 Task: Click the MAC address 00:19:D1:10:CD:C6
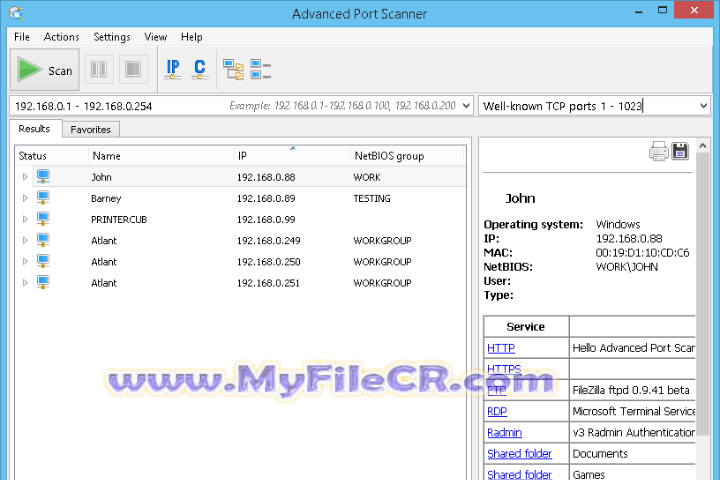(642, 253)
